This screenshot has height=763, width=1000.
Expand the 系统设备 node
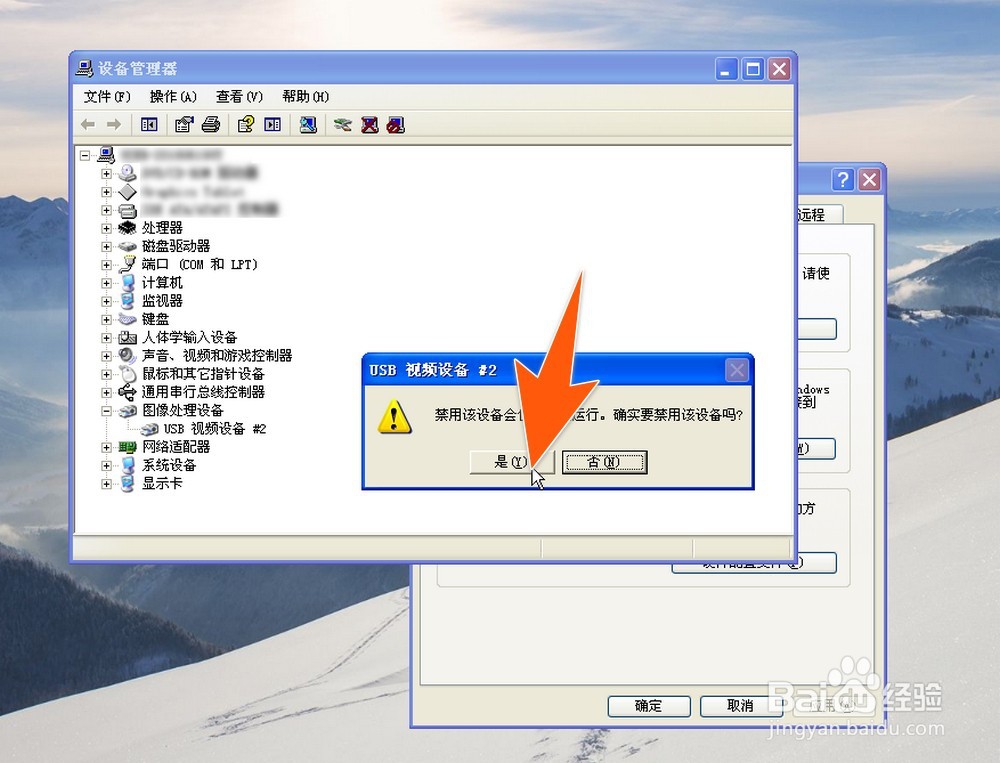[x=107, y=466]
